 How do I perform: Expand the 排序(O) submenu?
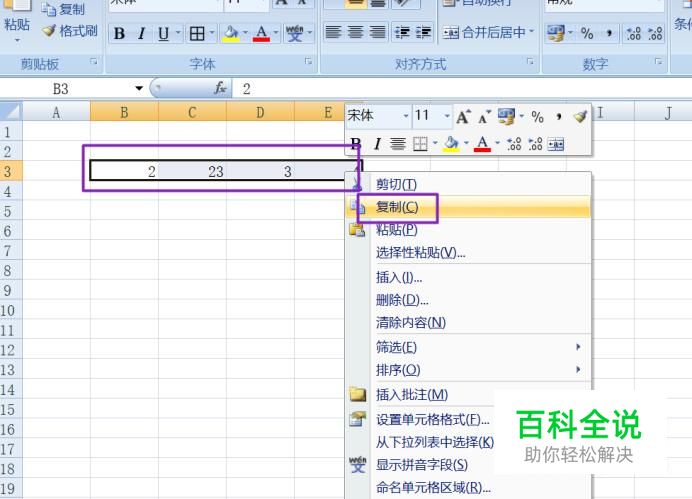pos(468,370)
